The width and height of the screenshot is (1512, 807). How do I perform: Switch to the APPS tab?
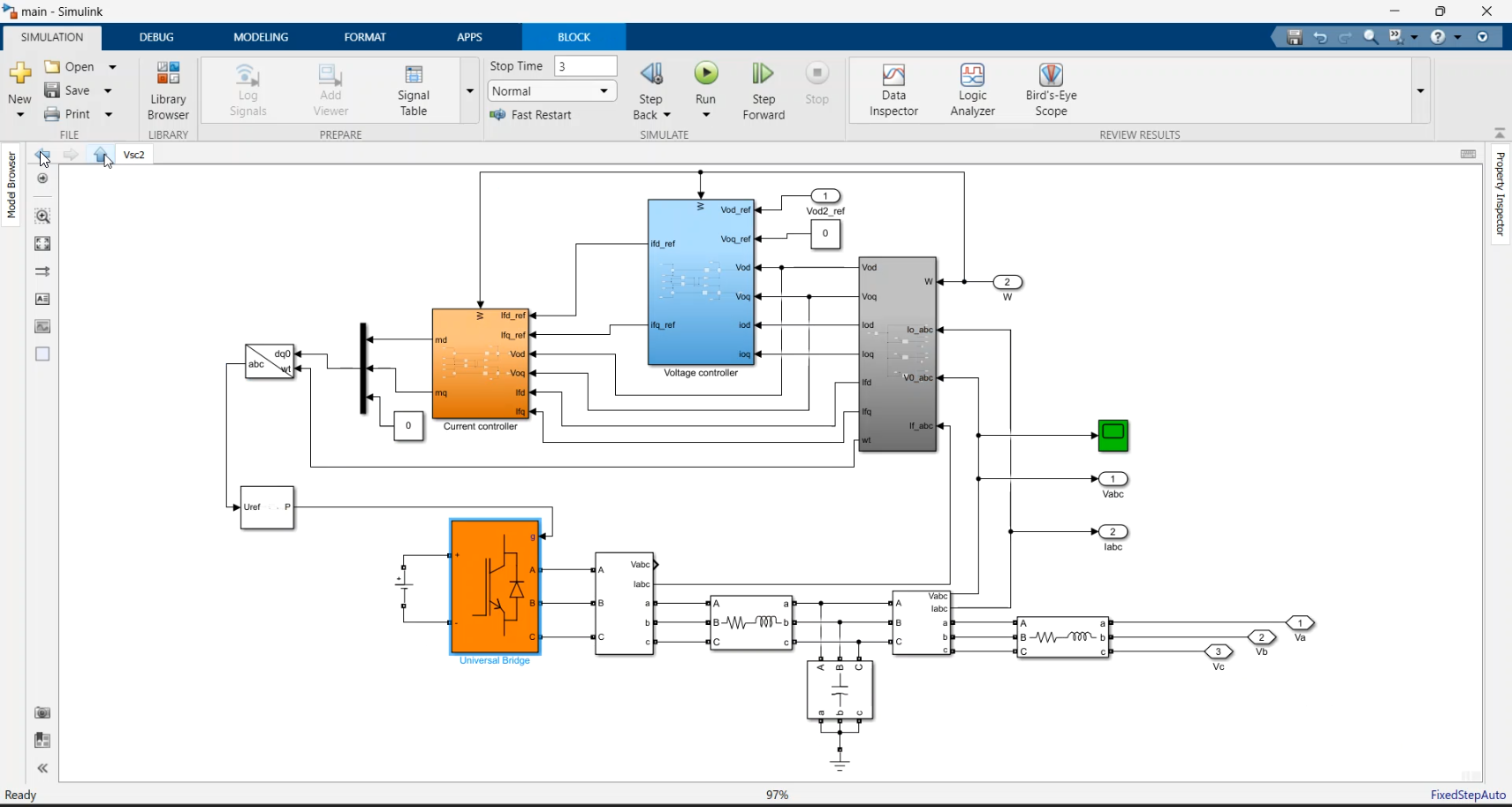tap(469, 37)
